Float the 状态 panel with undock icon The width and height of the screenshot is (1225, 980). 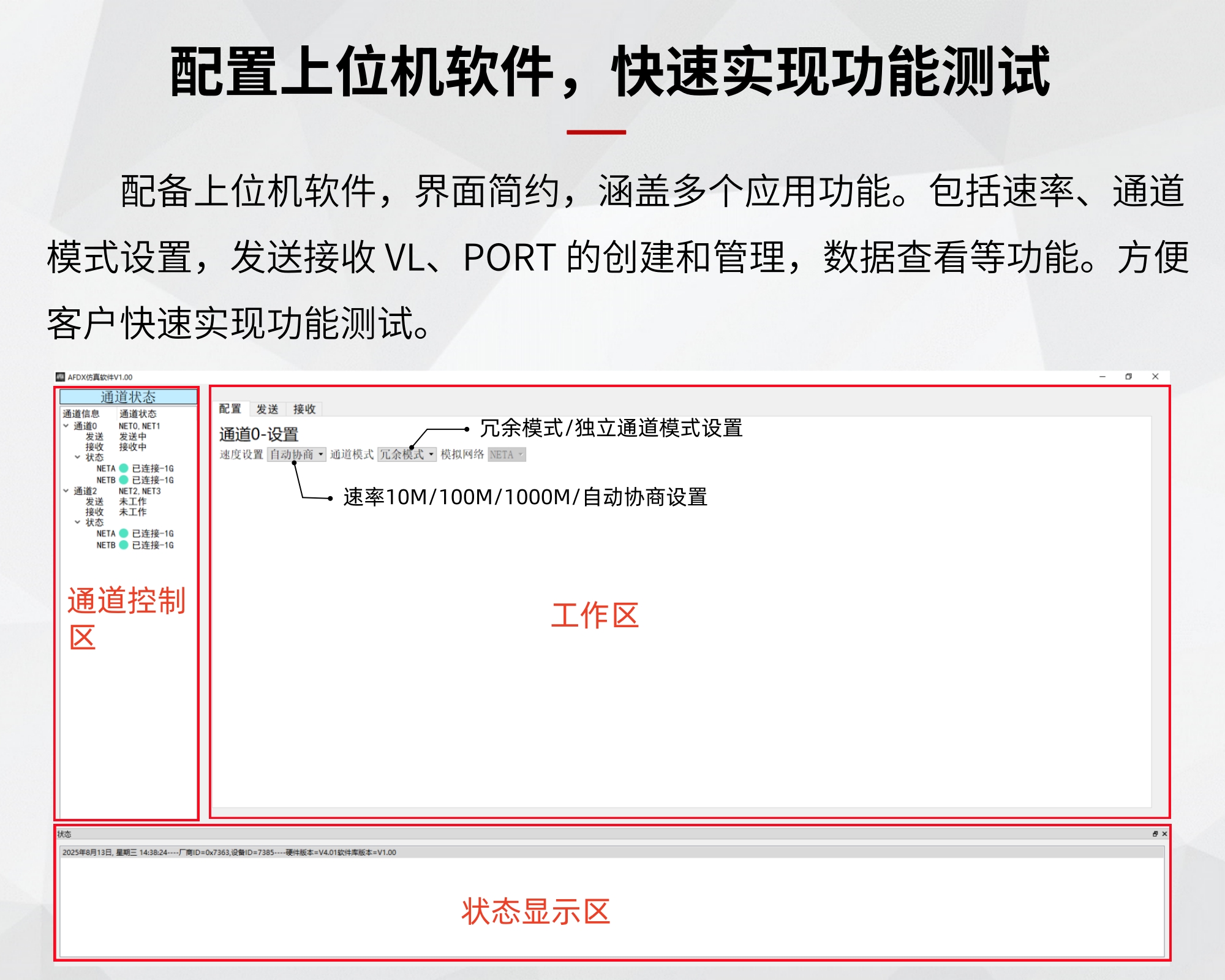pyautogui.click(x=1155, y=834)
